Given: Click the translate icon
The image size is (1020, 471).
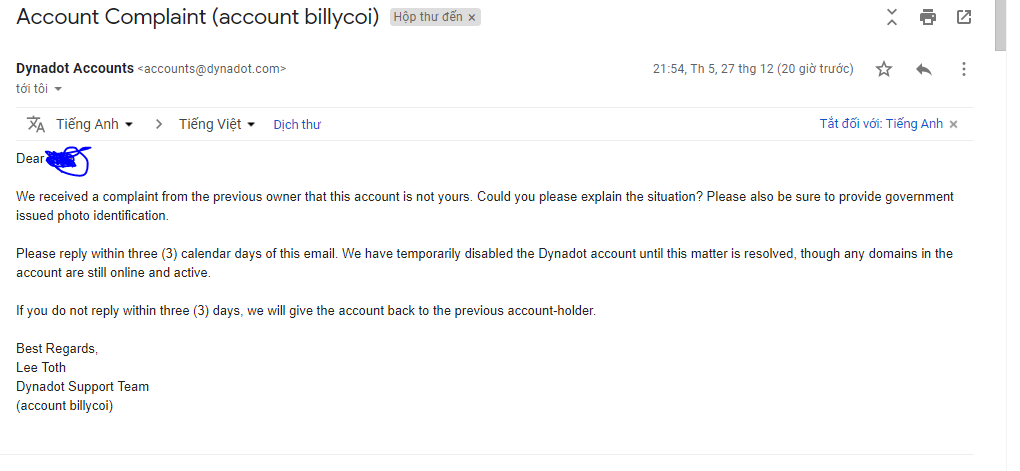Looking at the screenshot, I should 36,124.
